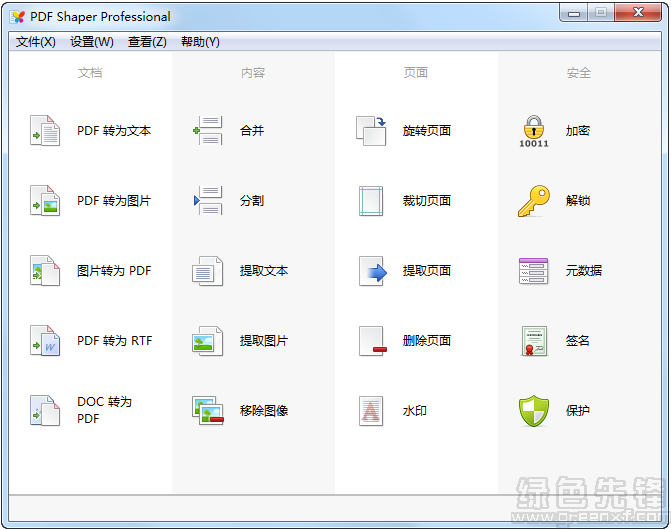Choose the 删除页面 text label
Image resolution: width=671 pixels, height=530 pixels.
[427, 341]
